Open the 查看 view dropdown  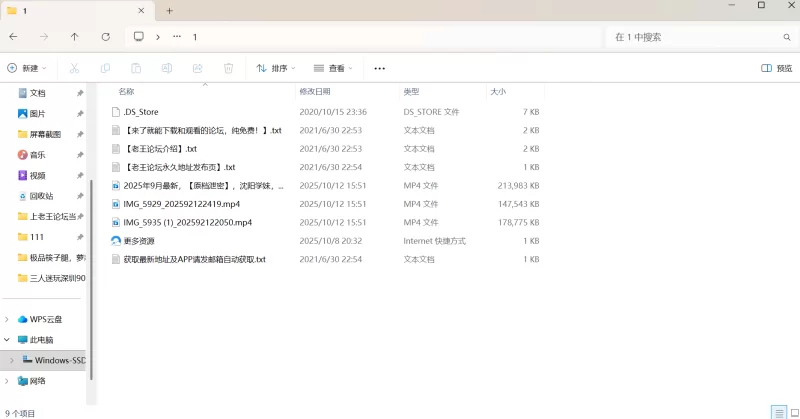pos(334,68)
